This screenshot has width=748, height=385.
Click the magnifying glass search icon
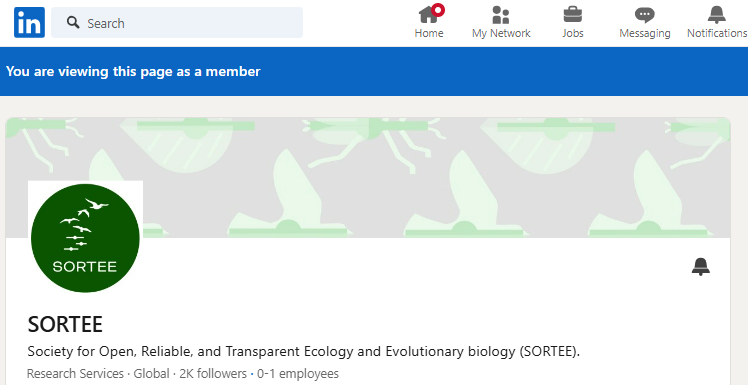point(73,22)
